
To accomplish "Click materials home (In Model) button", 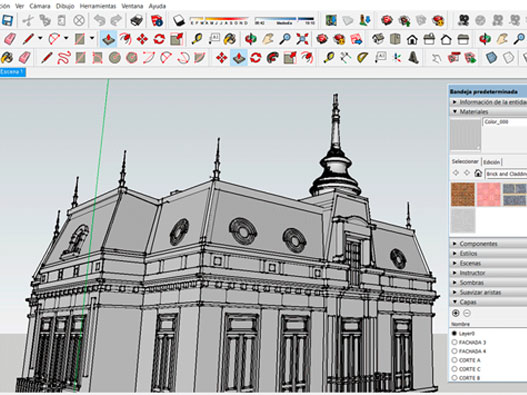I will pos(478,173).
